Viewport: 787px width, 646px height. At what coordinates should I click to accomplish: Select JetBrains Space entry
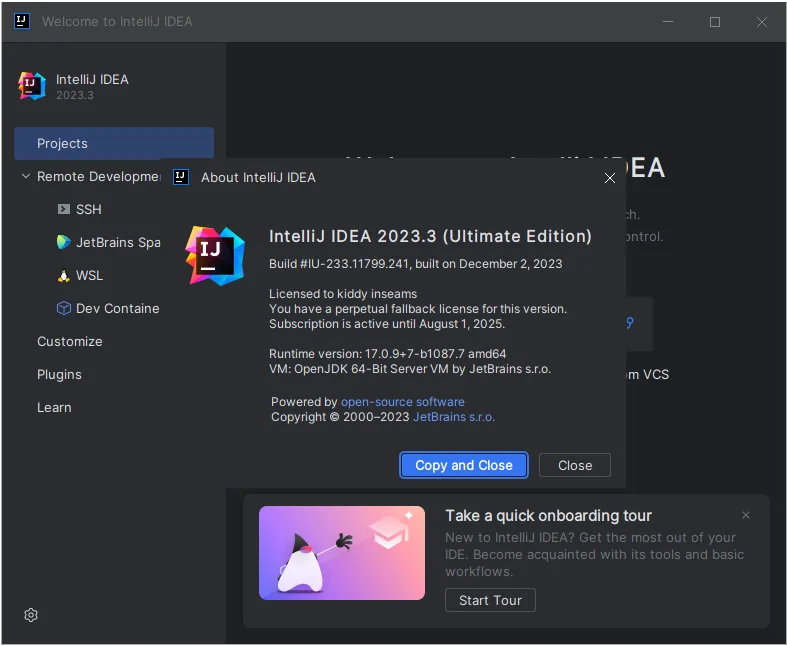[x=118, y=242]
